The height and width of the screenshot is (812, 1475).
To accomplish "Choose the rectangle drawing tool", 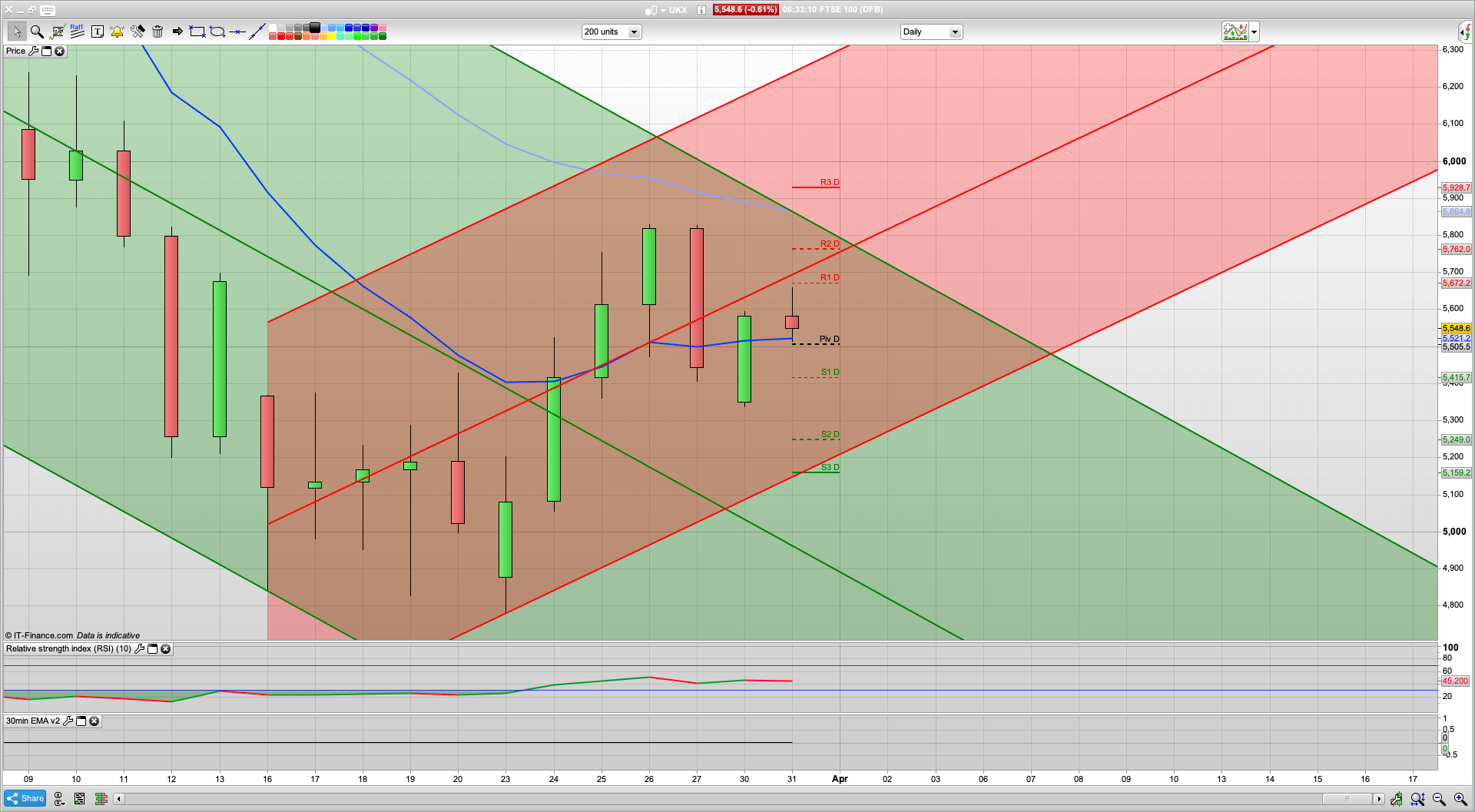I will click(x=197, y=31).
